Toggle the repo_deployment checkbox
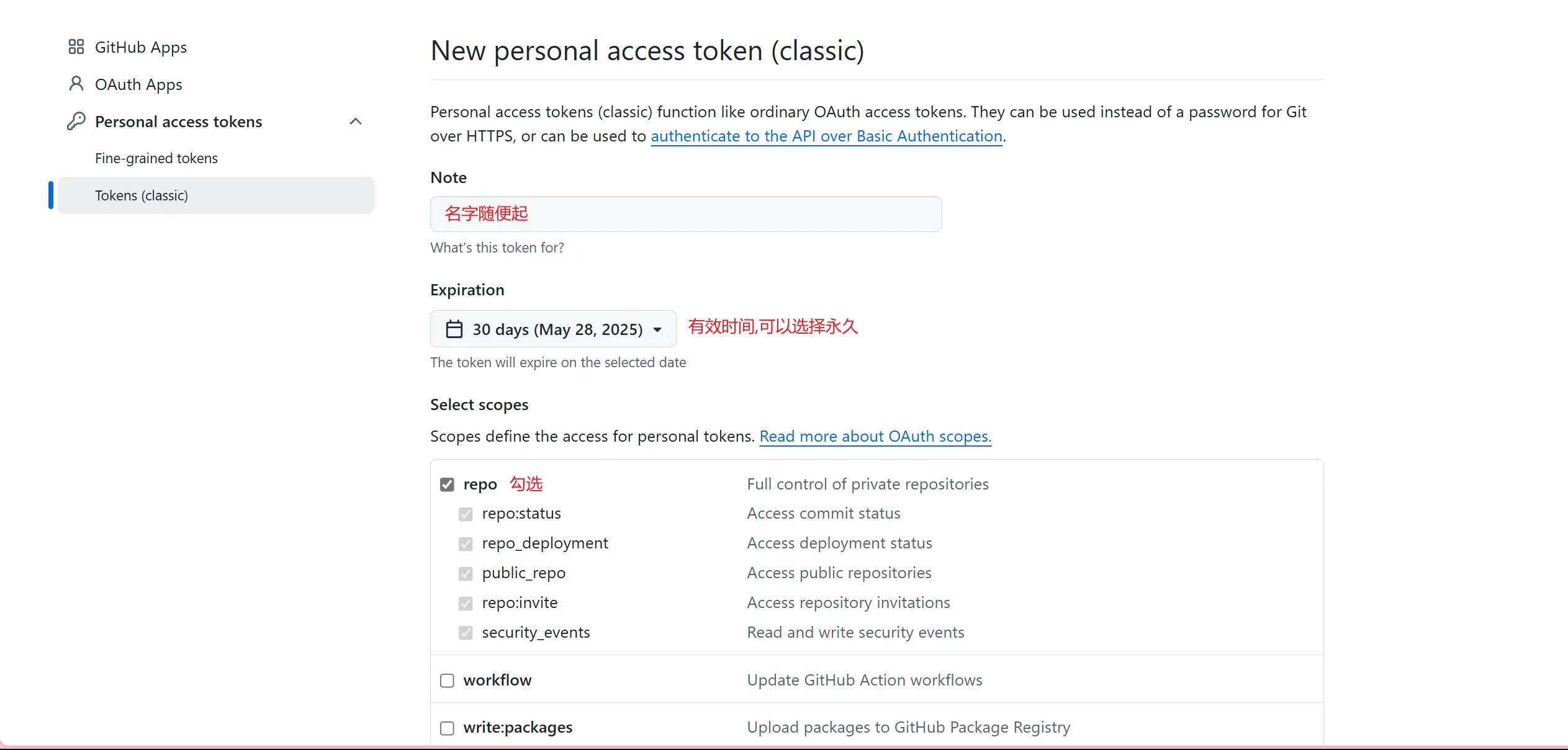The image size is (1568, 750). pyautogui.click(x=466, y=544)
